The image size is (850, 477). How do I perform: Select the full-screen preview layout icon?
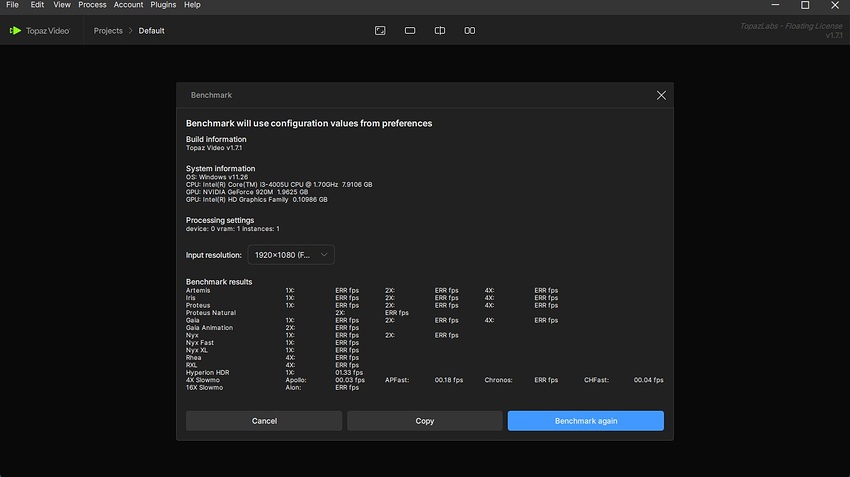380,31
